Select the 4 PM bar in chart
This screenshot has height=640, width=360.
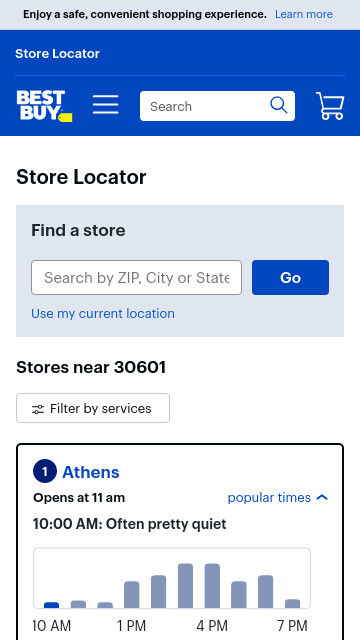(x=212, y=586)
